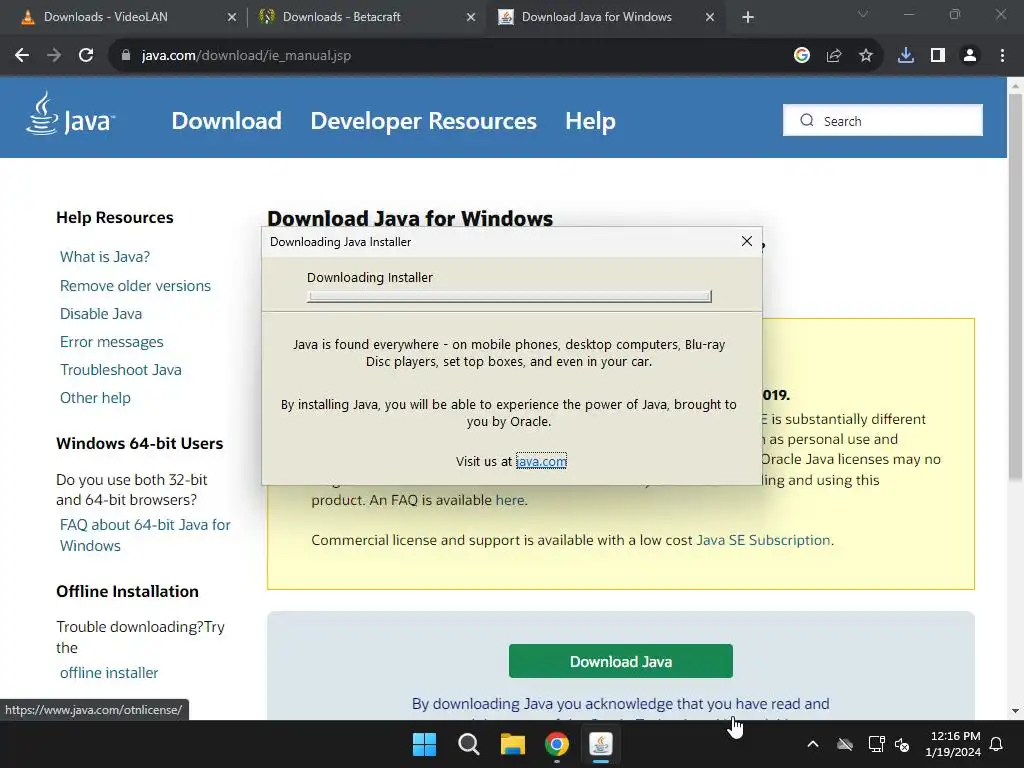Viewport: 1024px width, 768px height.
Task: Open the Other help link
Action: [x=95, y=398]
